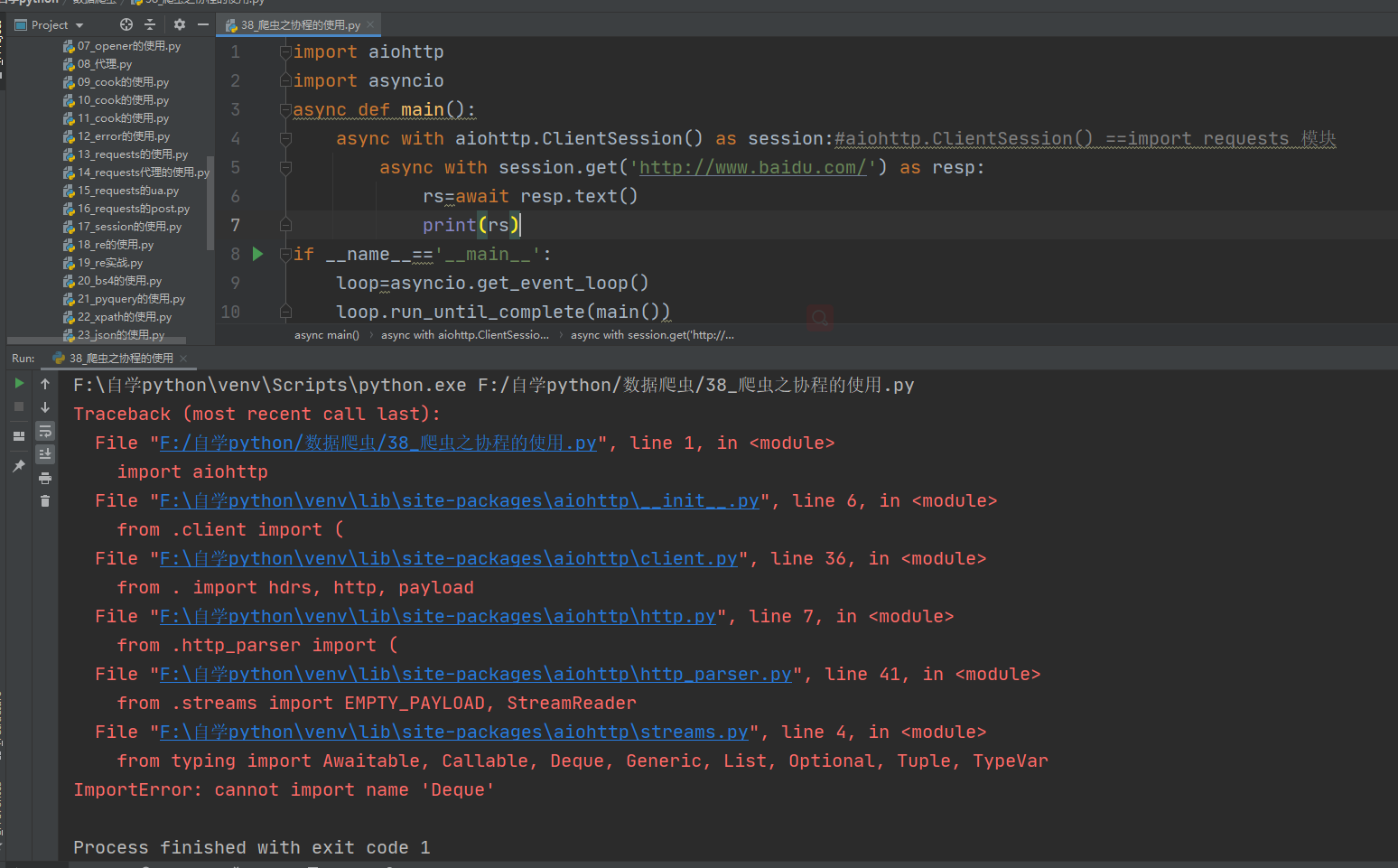Image resolution: width=1398 pixels, height=868 pixels.
Task: Click the ImportError message line in console
Action: point(284,789)
